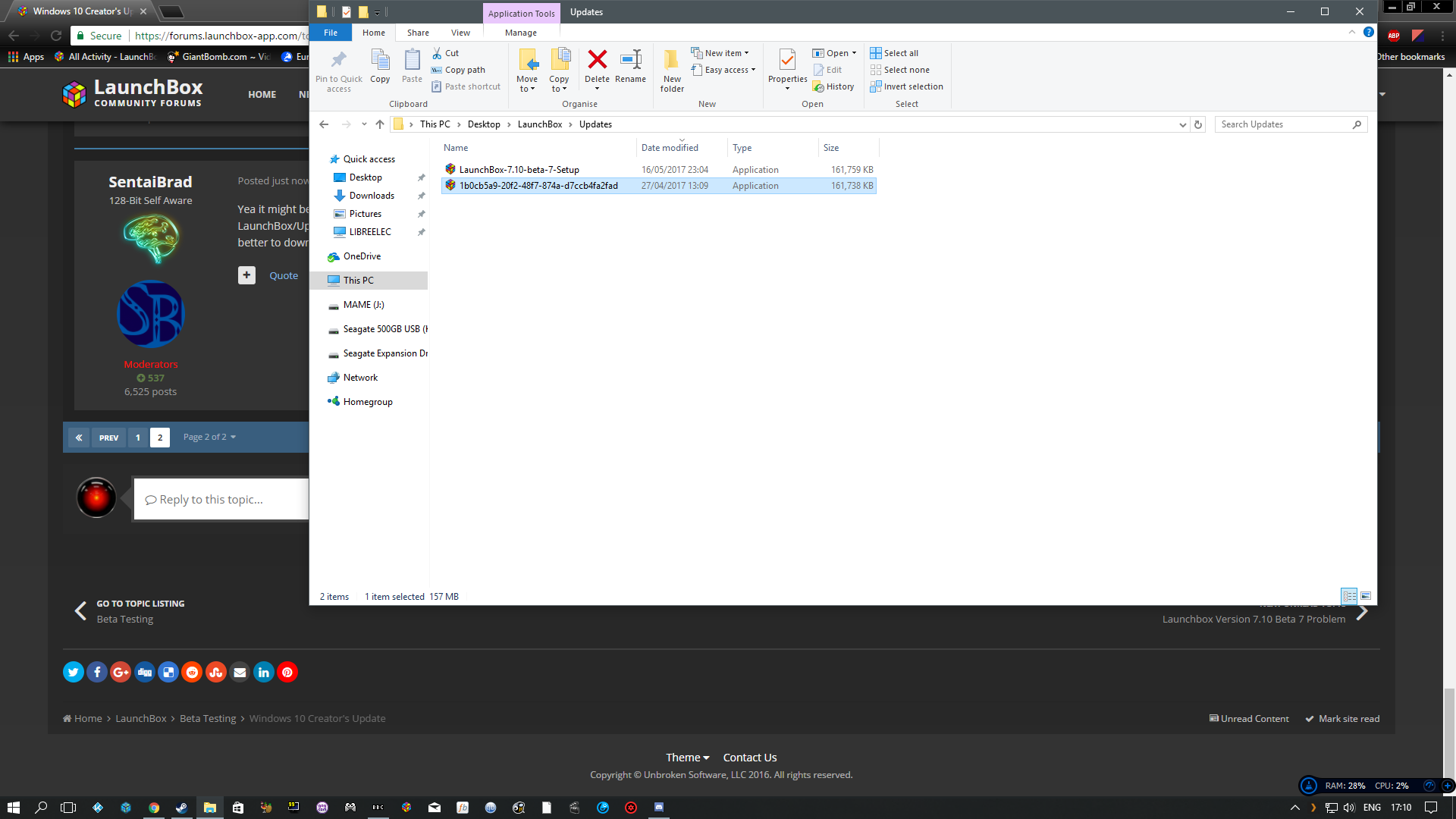The height and width of the screenshot is (819, 1456).
Task: Show hidden system tray icons
Action: tap(1295, 808)
